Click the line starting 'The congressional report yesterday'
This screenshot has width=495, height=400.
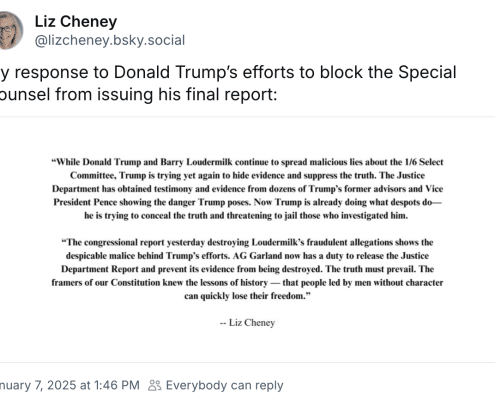click(x=247, y=242)
